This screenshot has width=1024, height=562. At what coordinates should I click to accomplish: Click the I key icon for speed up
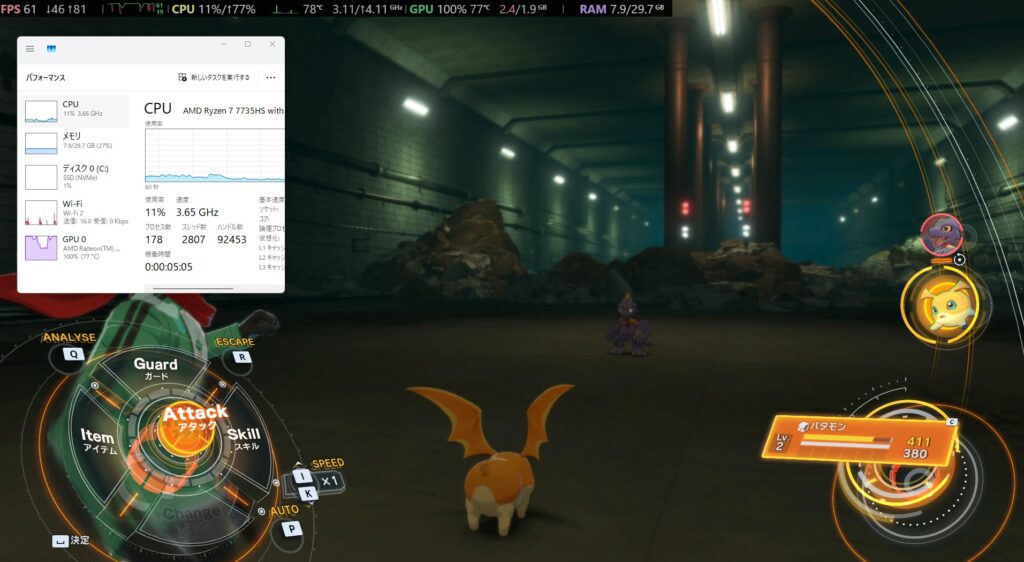pyautogui.click(x=302, y=476)
